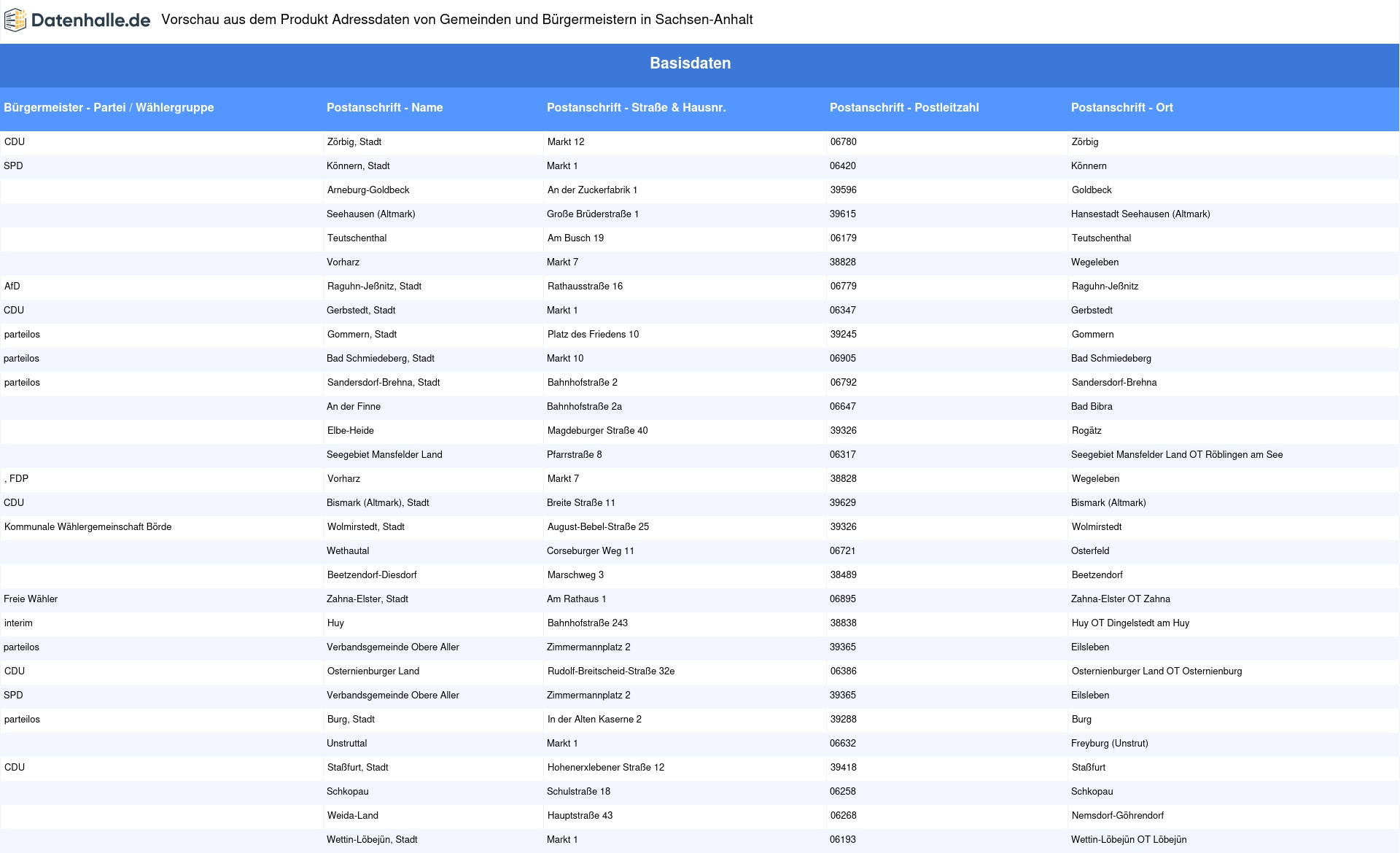The image size is (1400, 853).
Task: Click the Datenhalle.de brand text
Action: click(90, 20)
